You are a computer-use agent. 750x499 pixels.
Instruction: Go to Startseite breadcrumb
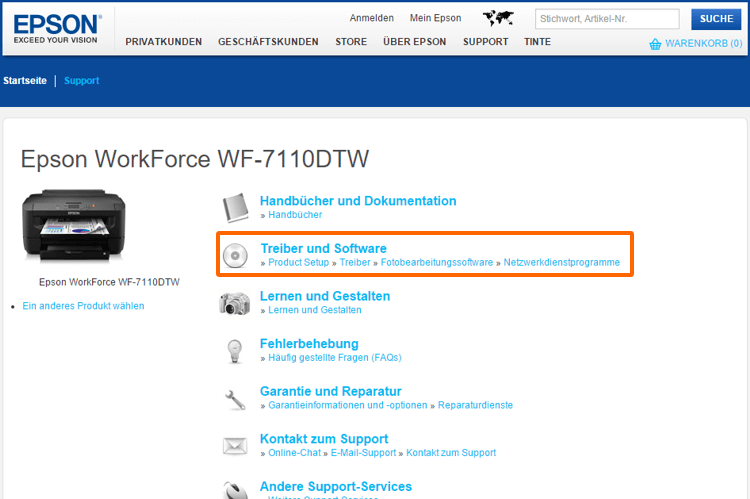pos(25,81)
